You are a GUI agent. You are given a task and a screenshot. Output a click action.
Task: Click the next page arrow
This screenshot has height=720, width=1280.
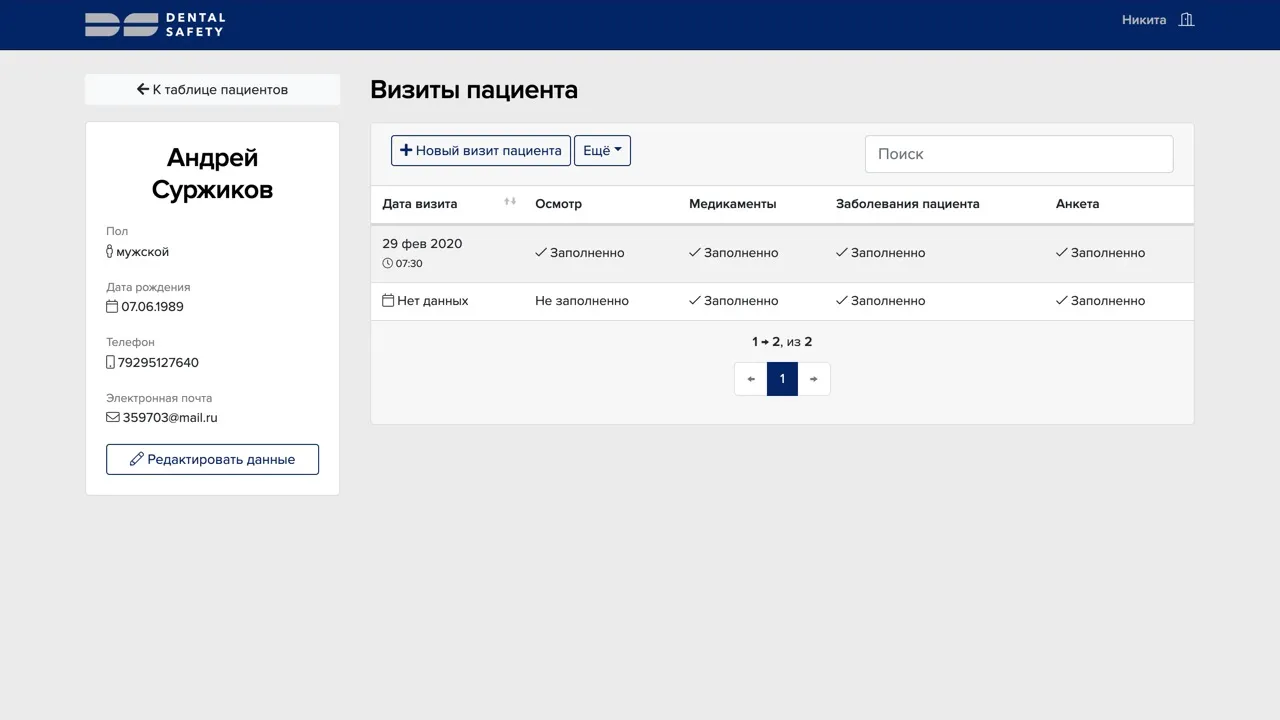(813, 378)
